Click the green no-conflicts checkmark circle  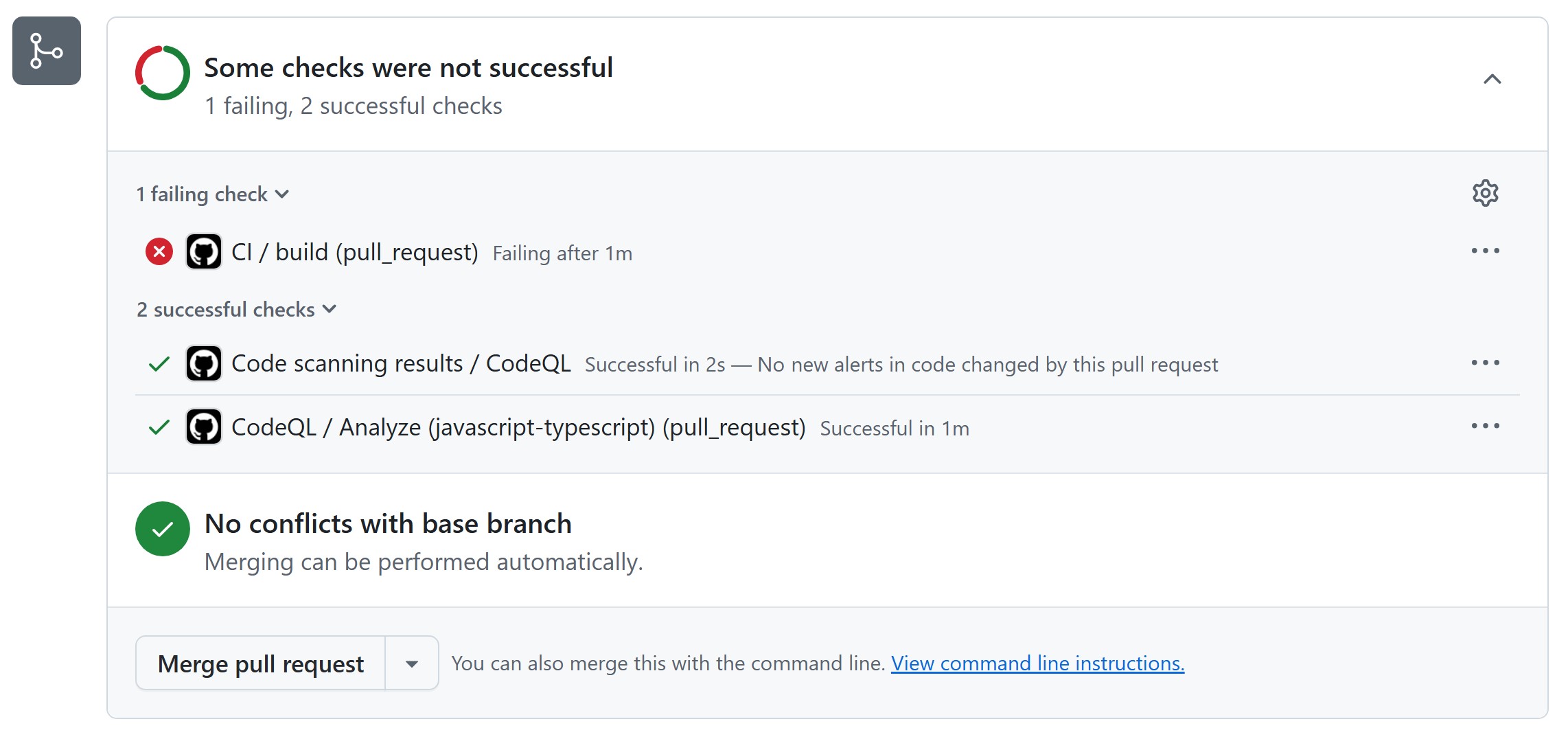(163, 529)
